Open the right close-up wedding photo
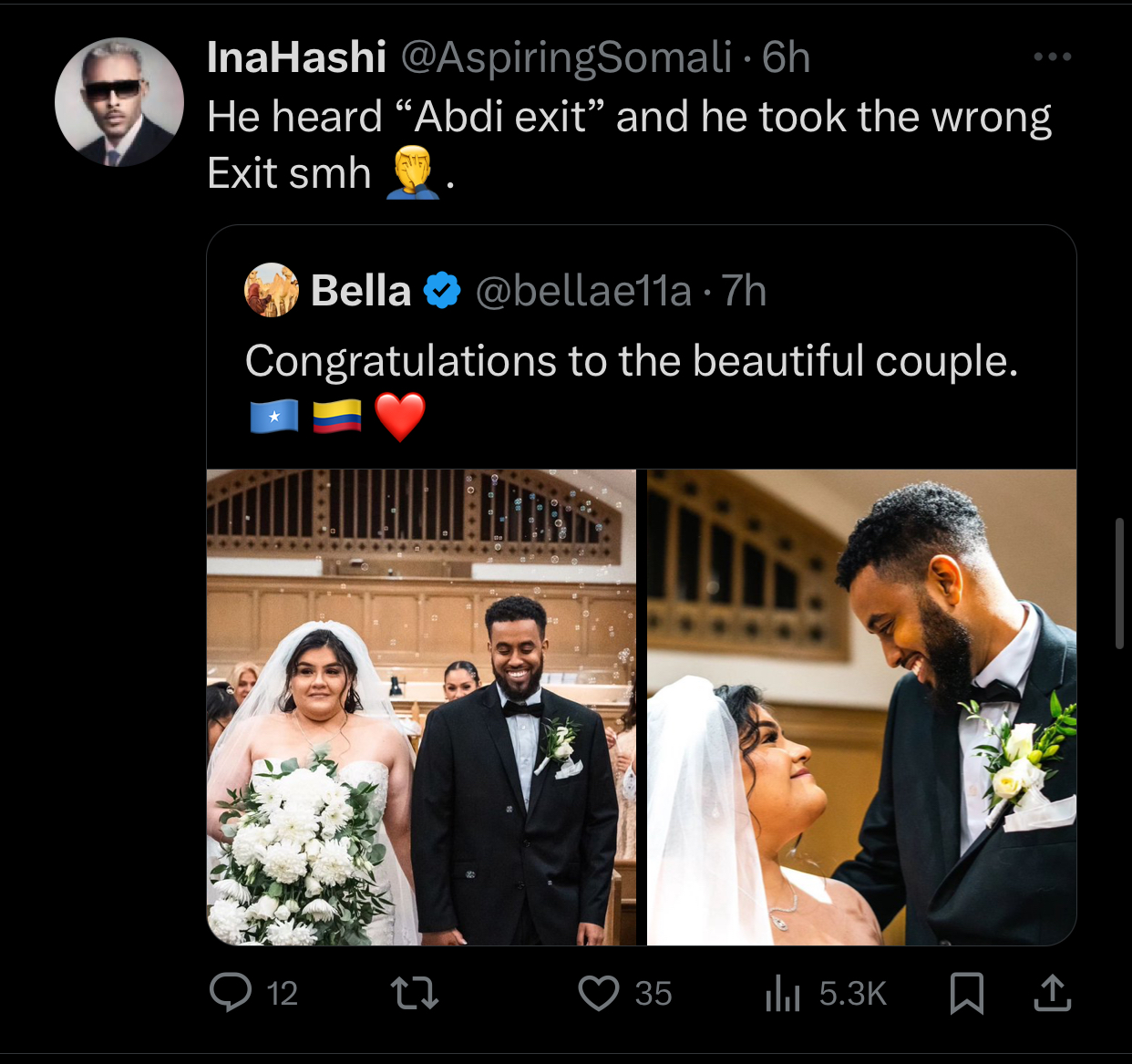Image resolution: width=1132 pixels, height=1064 pixels. click(861, 707)
